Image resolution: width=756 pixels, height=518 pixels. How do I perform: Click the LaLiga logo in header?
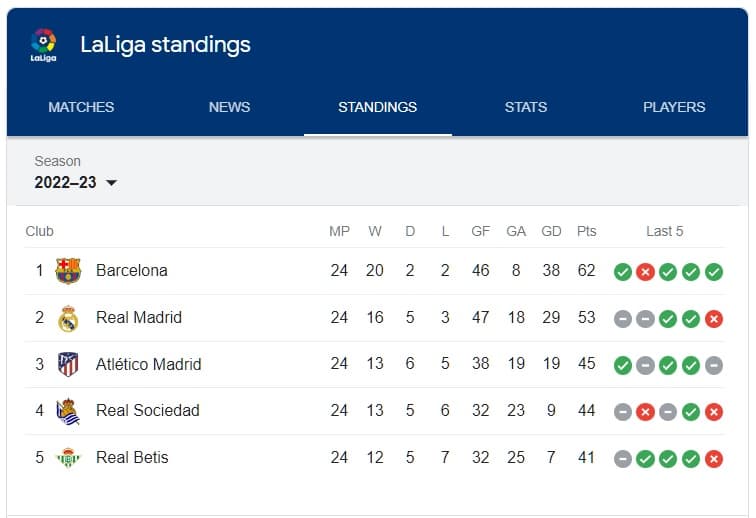43,45
